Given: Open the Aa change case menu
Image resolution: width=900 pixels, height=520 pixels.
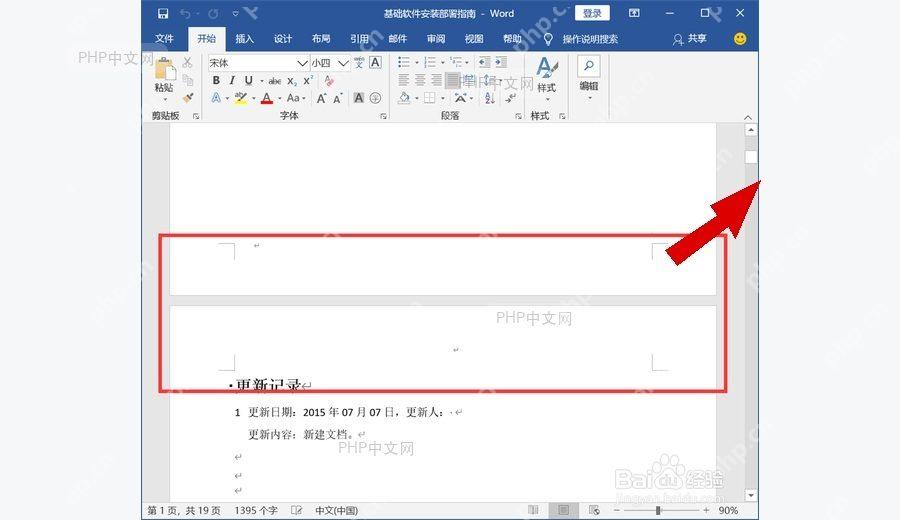Looking at the screenshot, I should pos(296,98).
